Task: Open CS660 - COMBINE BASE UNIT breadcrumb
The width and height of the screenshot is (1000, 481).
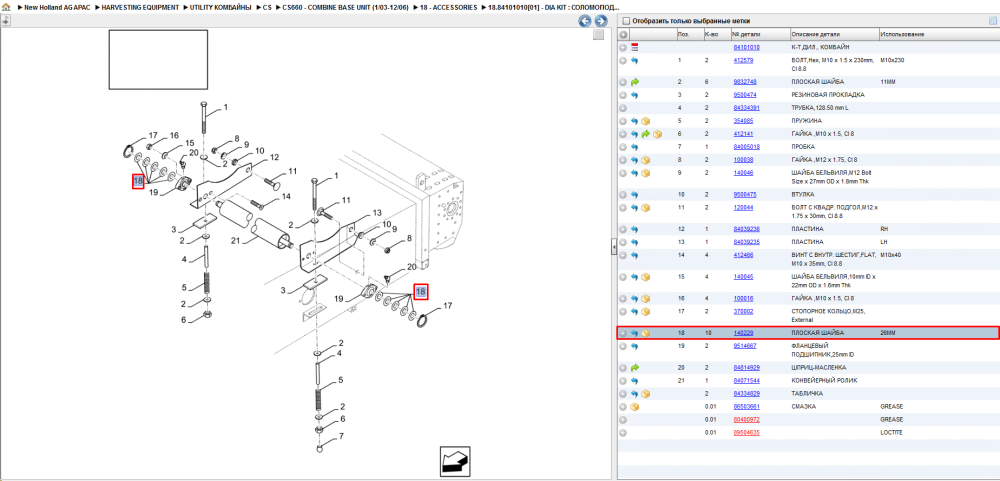Action: point(344,7)
